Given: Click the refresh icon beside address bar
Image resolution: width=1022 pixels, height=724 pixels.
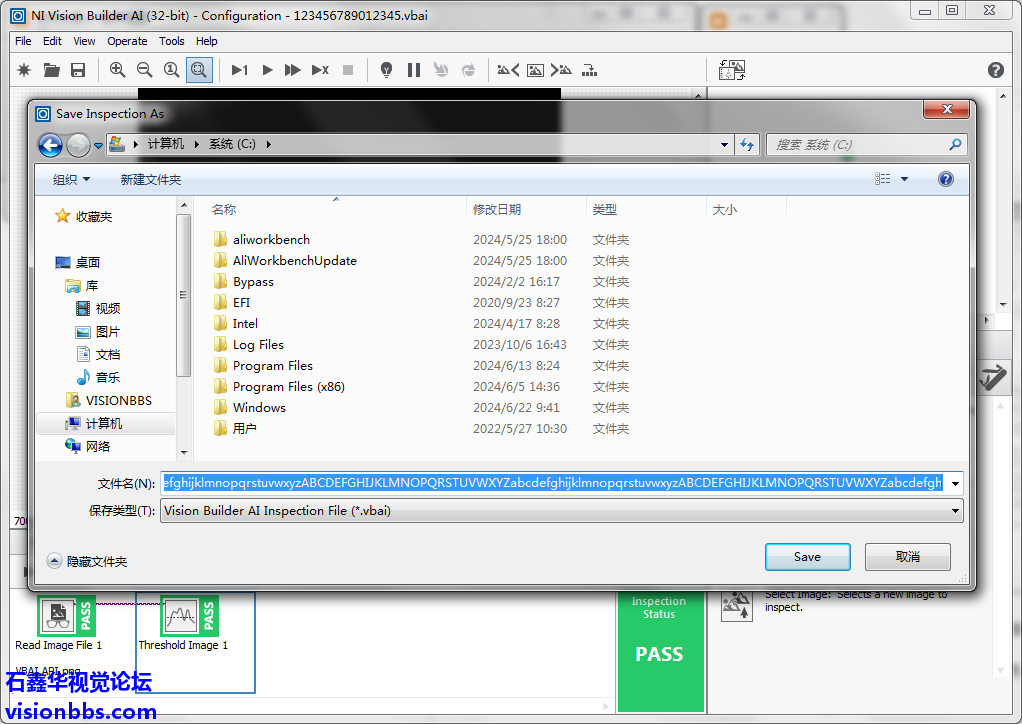Looking at the screenshot, I should [x=747, y=145].
